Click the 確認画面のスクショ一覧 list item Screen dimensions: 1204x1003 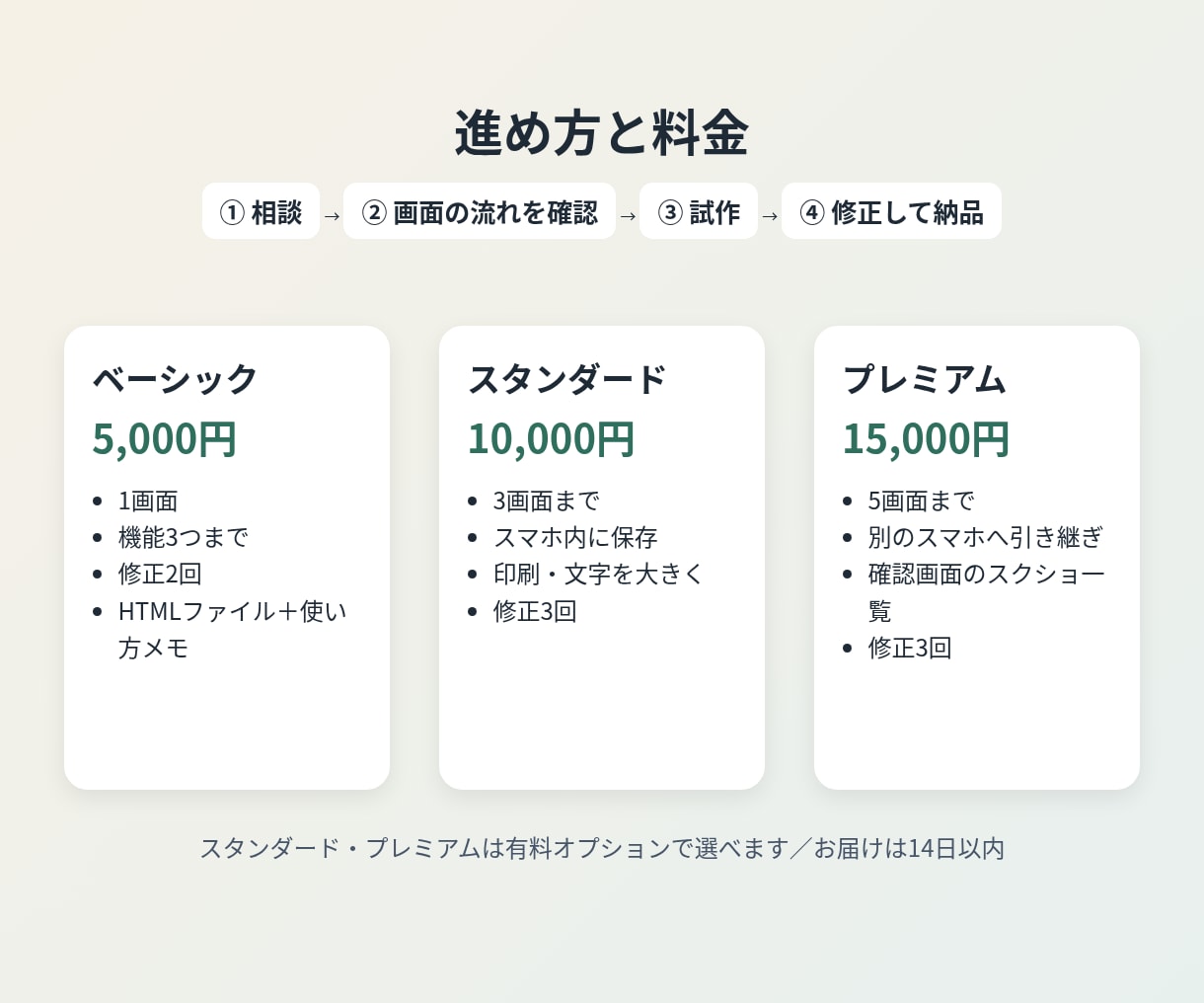[987, 593]
